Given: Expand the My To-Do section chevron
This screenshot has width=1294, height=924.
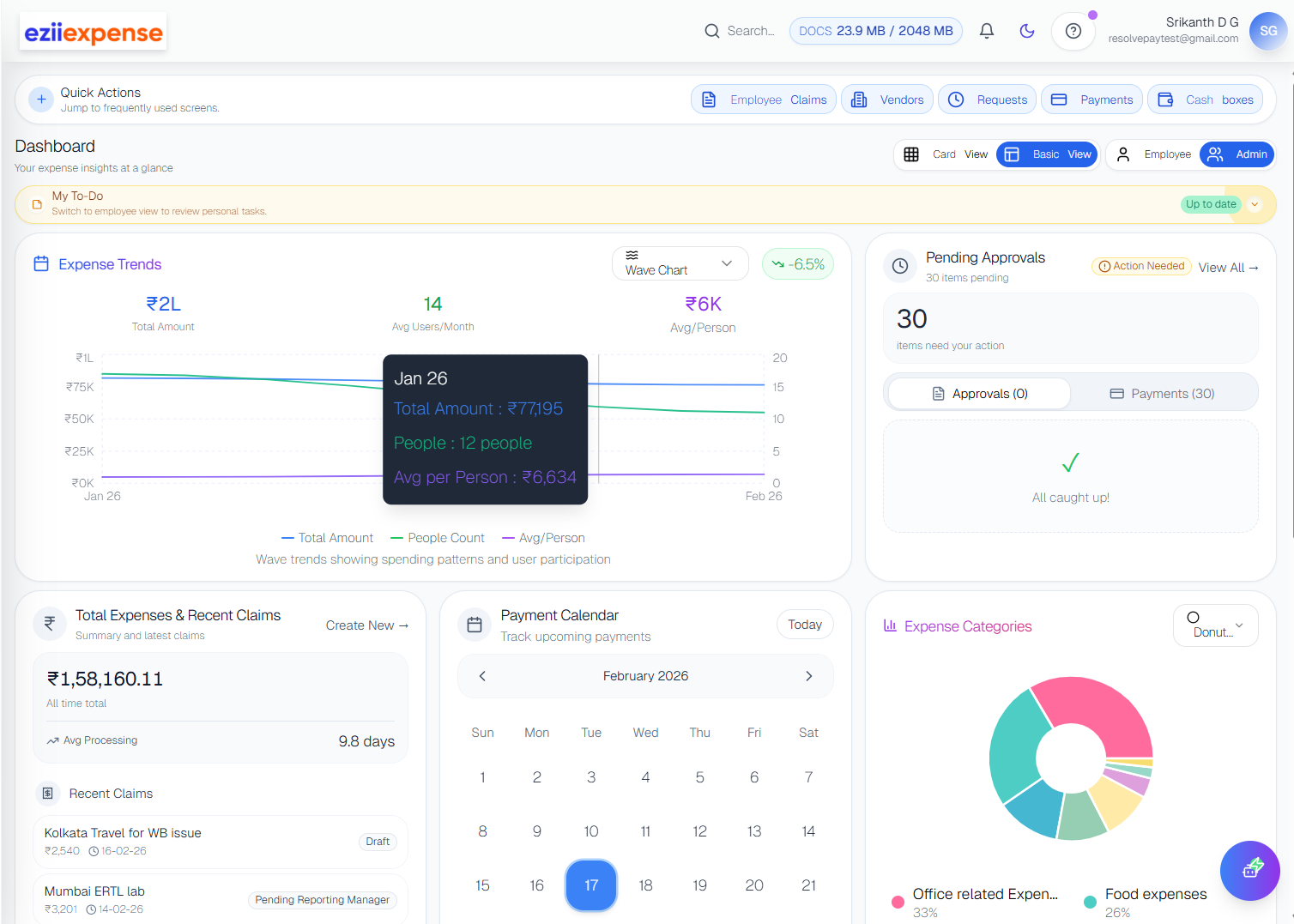Looking at the screenshot, I should (1255, 204).
